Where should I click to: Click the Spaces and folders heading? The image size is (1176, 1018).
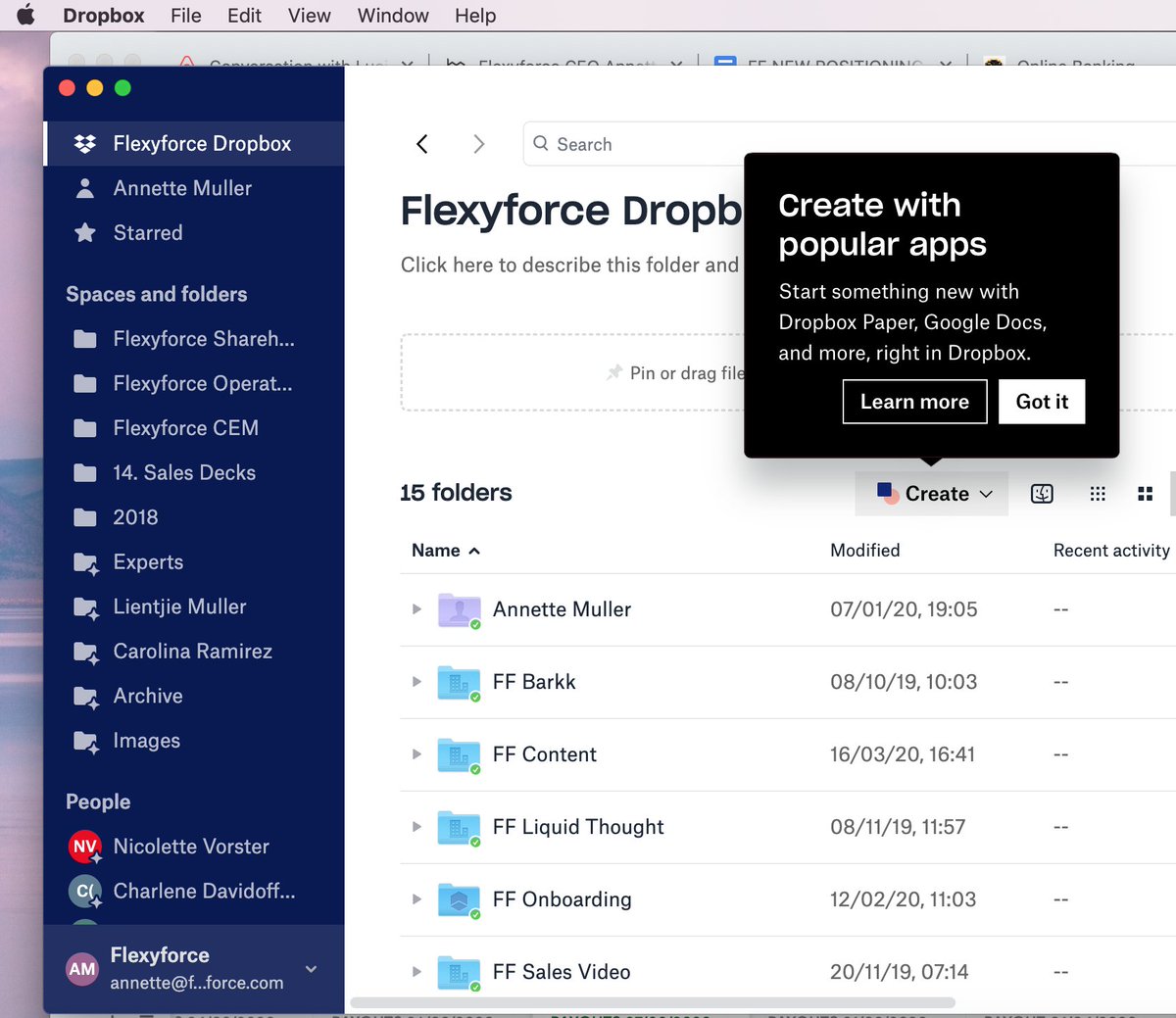(x=157, y=294)
